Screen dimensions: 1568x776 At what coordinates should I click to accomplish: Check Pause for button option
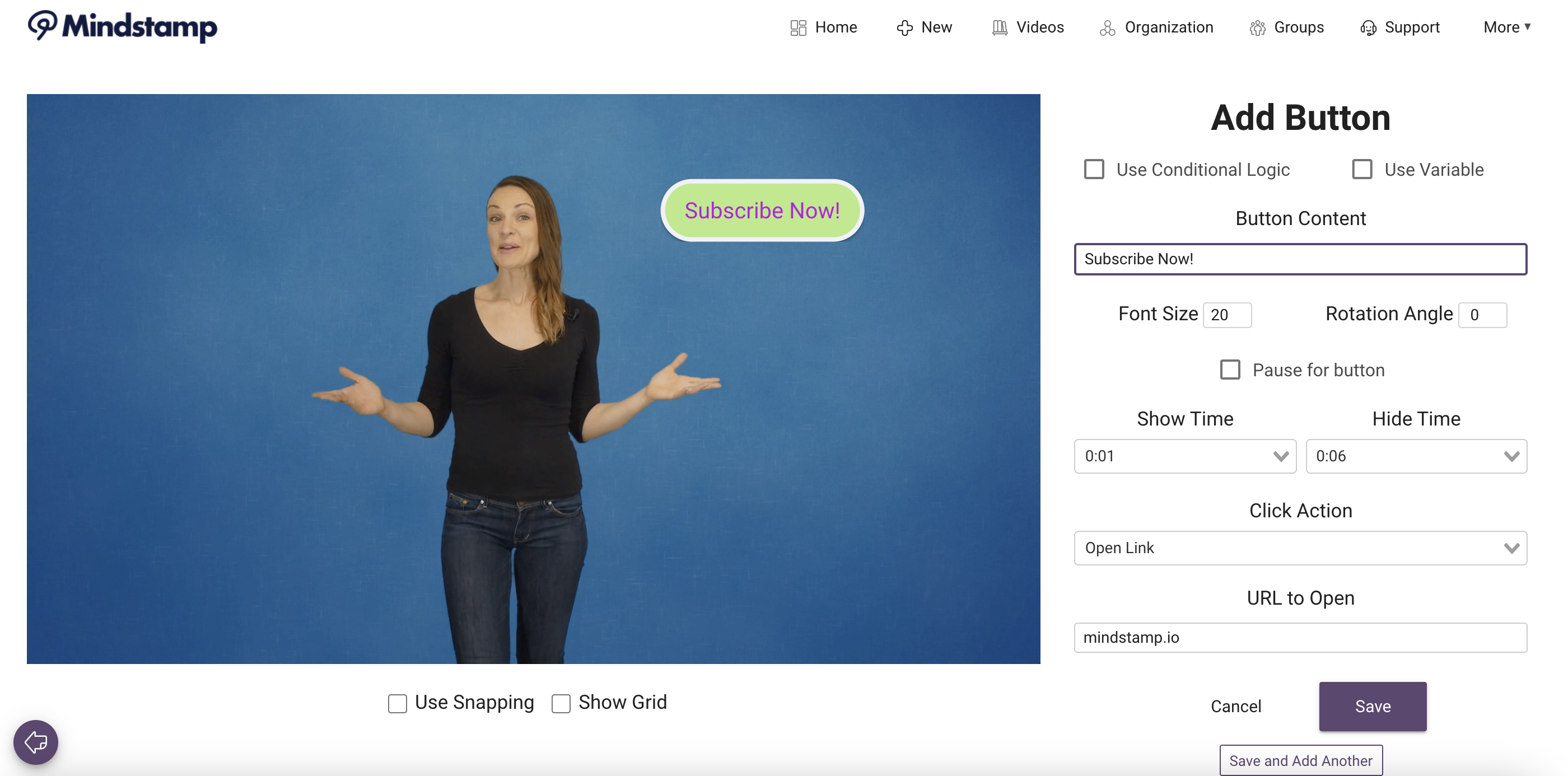[x=1230, y=370]
